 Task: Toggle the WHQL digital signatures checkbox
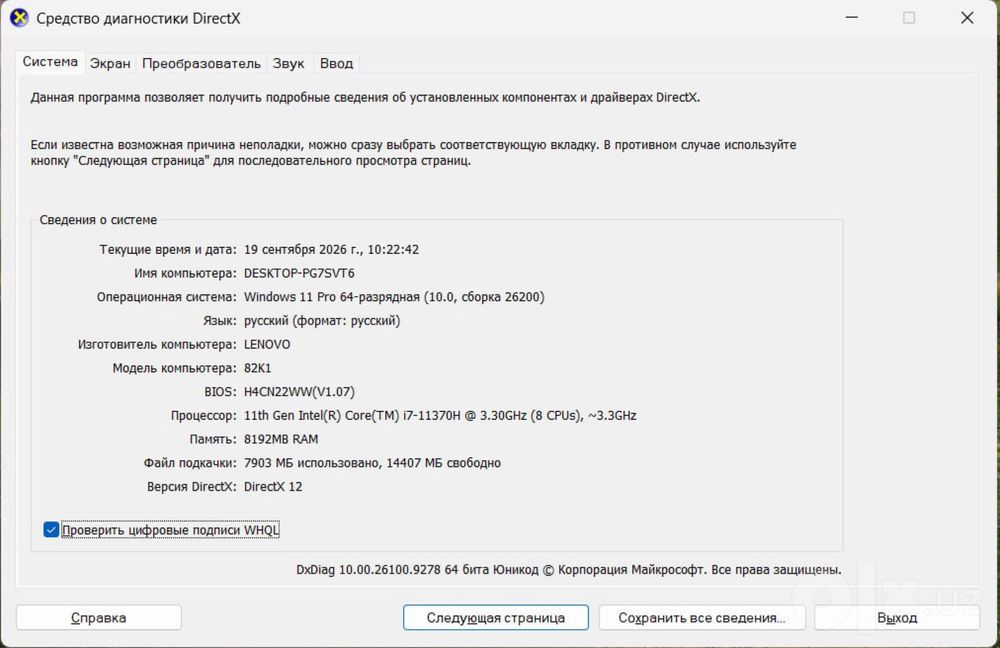click(51, 529)
